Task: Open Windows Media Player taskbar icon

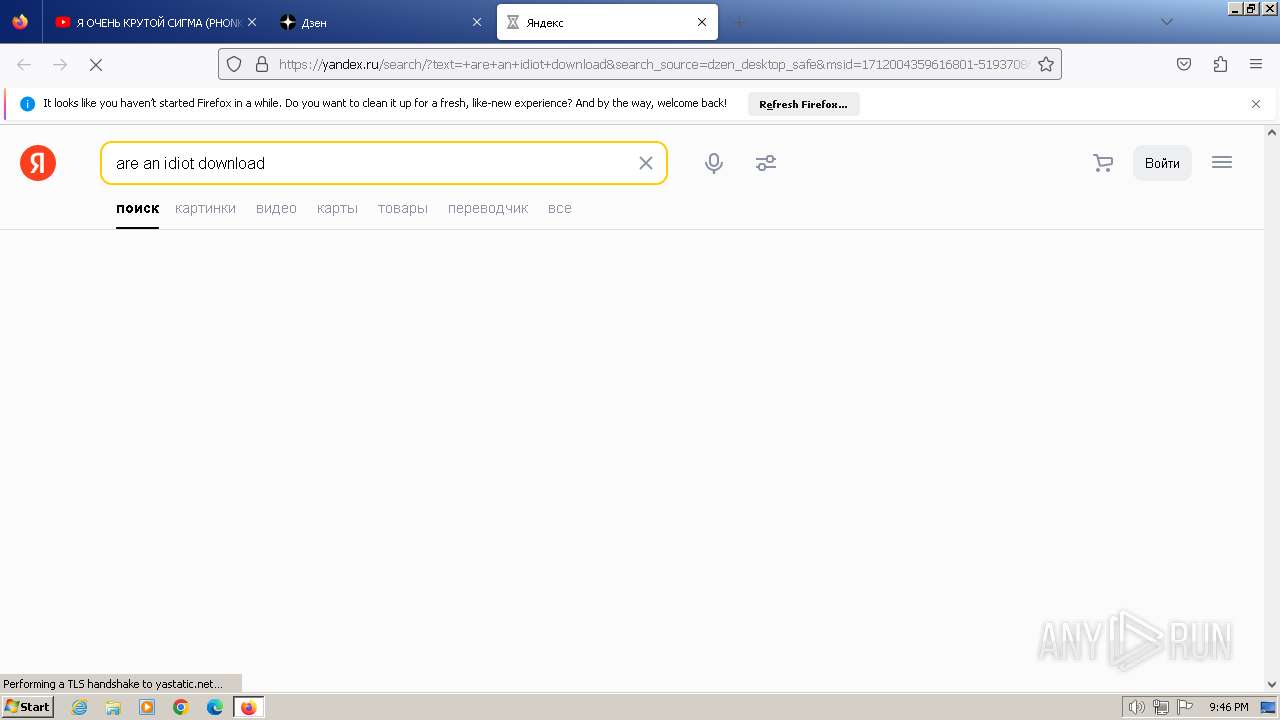Action: click(147, 707)
